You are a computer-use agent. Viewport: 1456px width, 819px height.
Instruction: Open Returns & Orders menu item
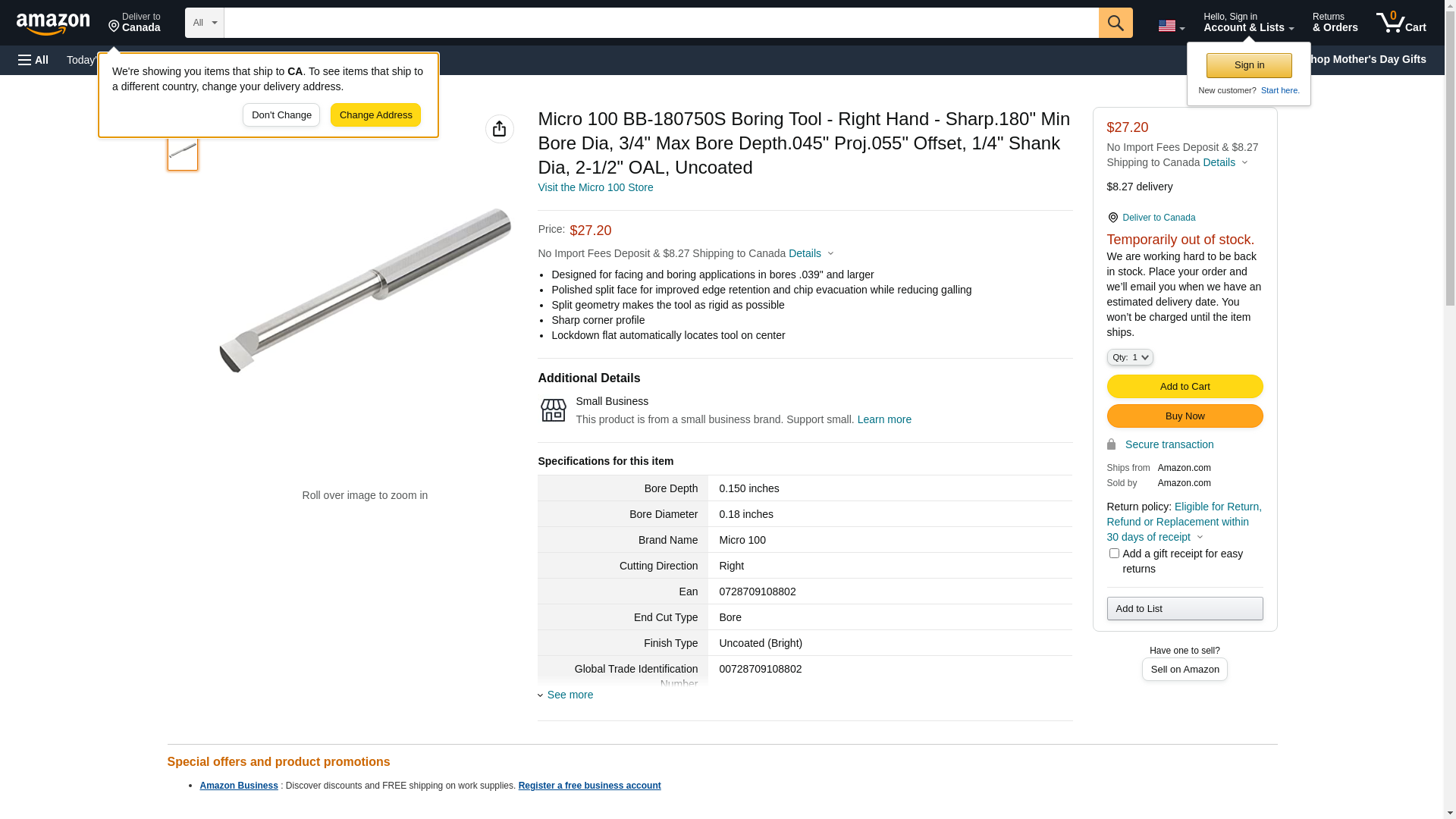(1335, 23)
